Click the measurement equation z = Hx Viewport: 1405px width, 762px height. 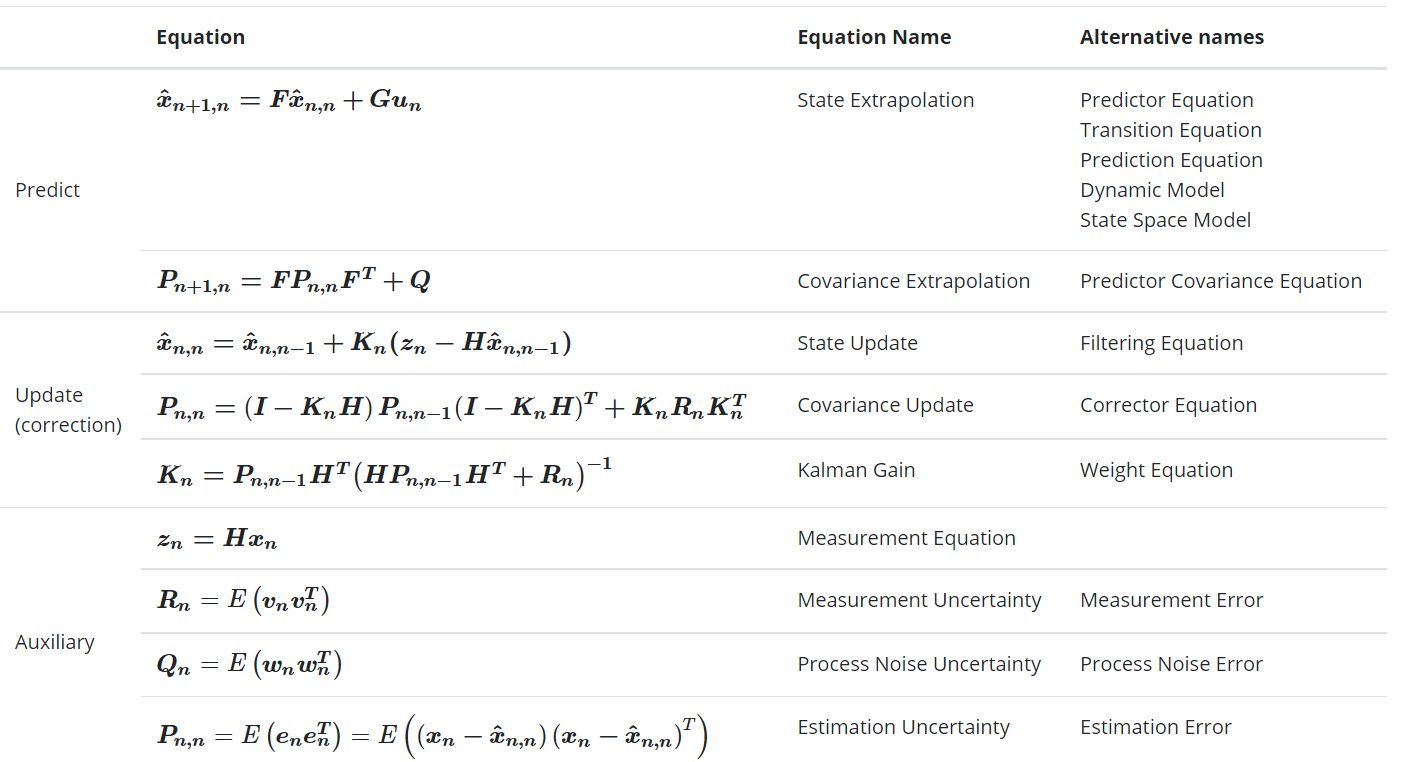tap(217, 540)
